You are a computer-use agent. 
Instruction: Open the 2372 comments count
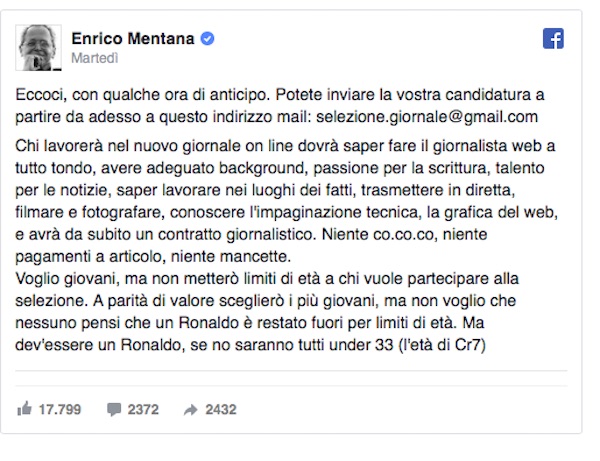[x=145, y=408]
